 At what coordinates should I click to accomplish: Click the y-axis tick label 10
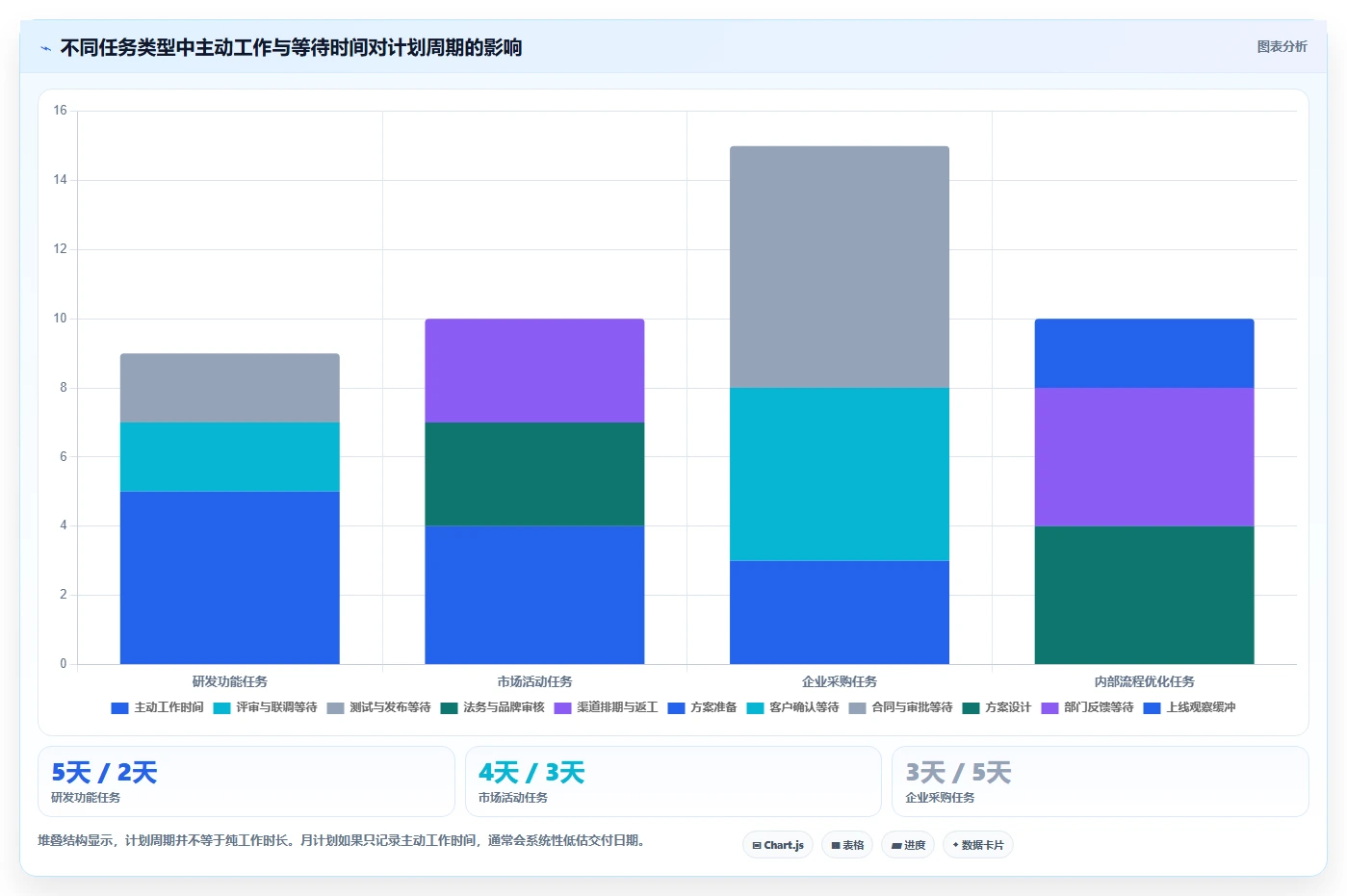(61, 319)
